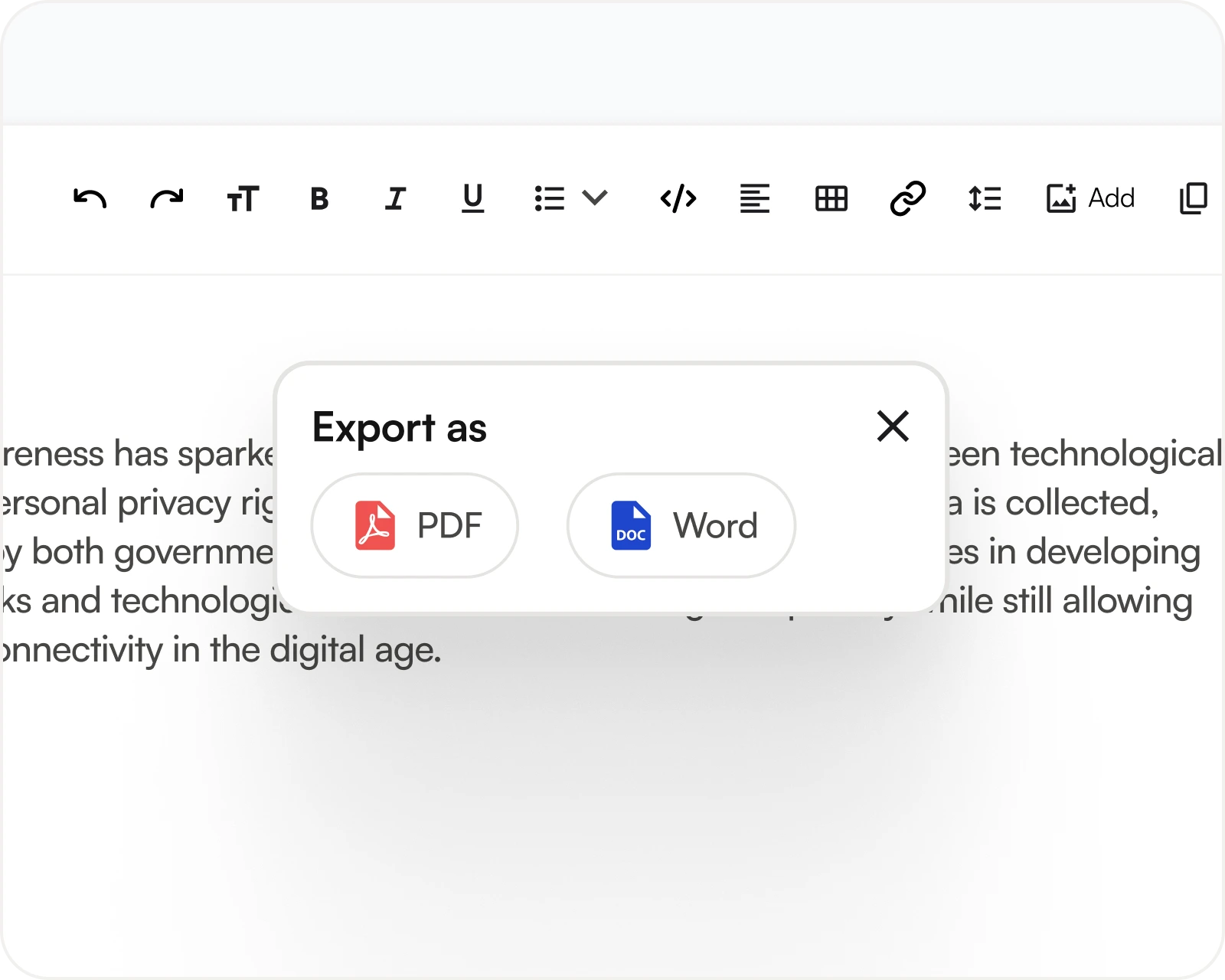Click the add image icon
This screenshot has height=980, width=1225.
click(1061, 199)
